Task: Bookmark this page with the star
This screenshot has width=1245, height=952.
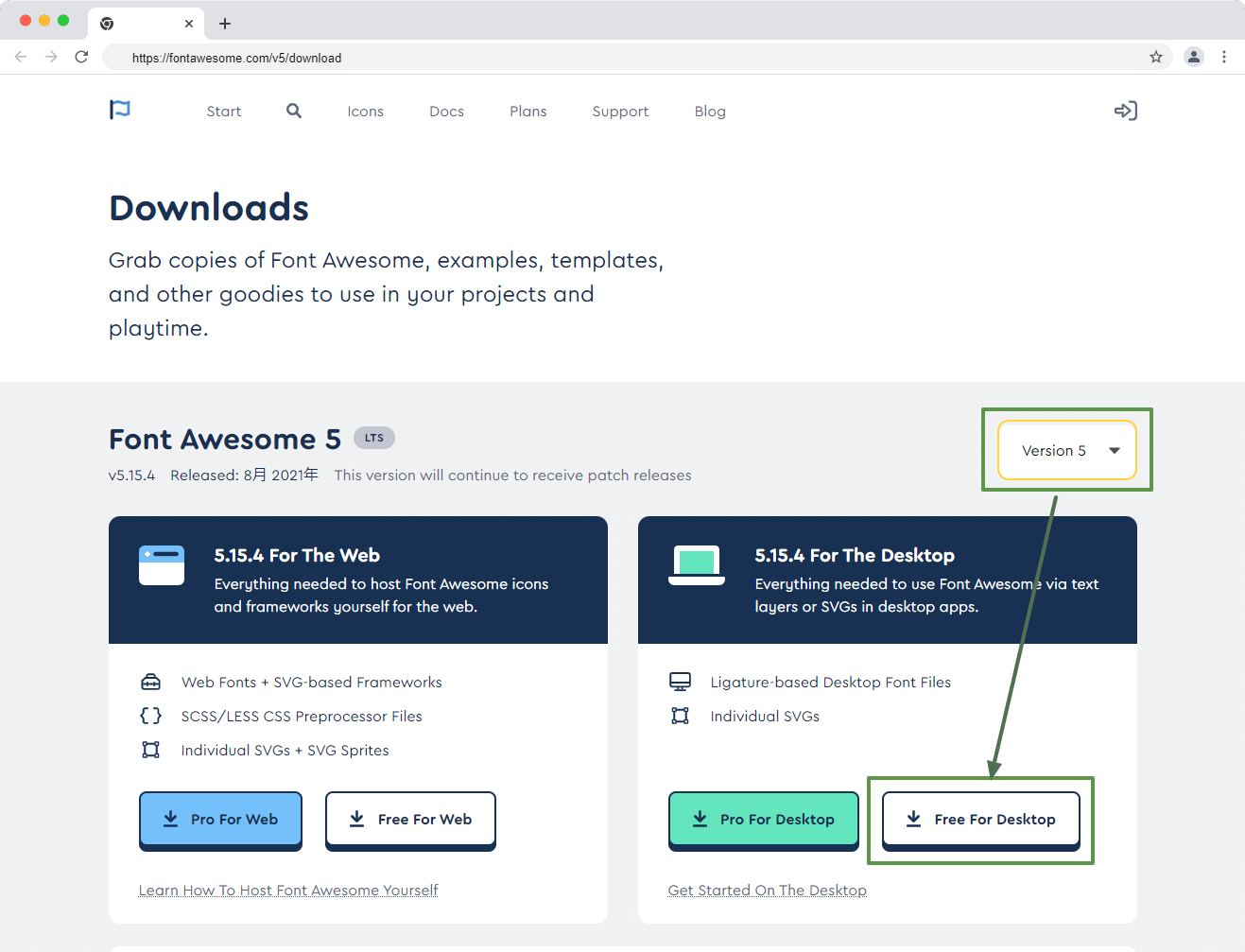Action: 1155,57
